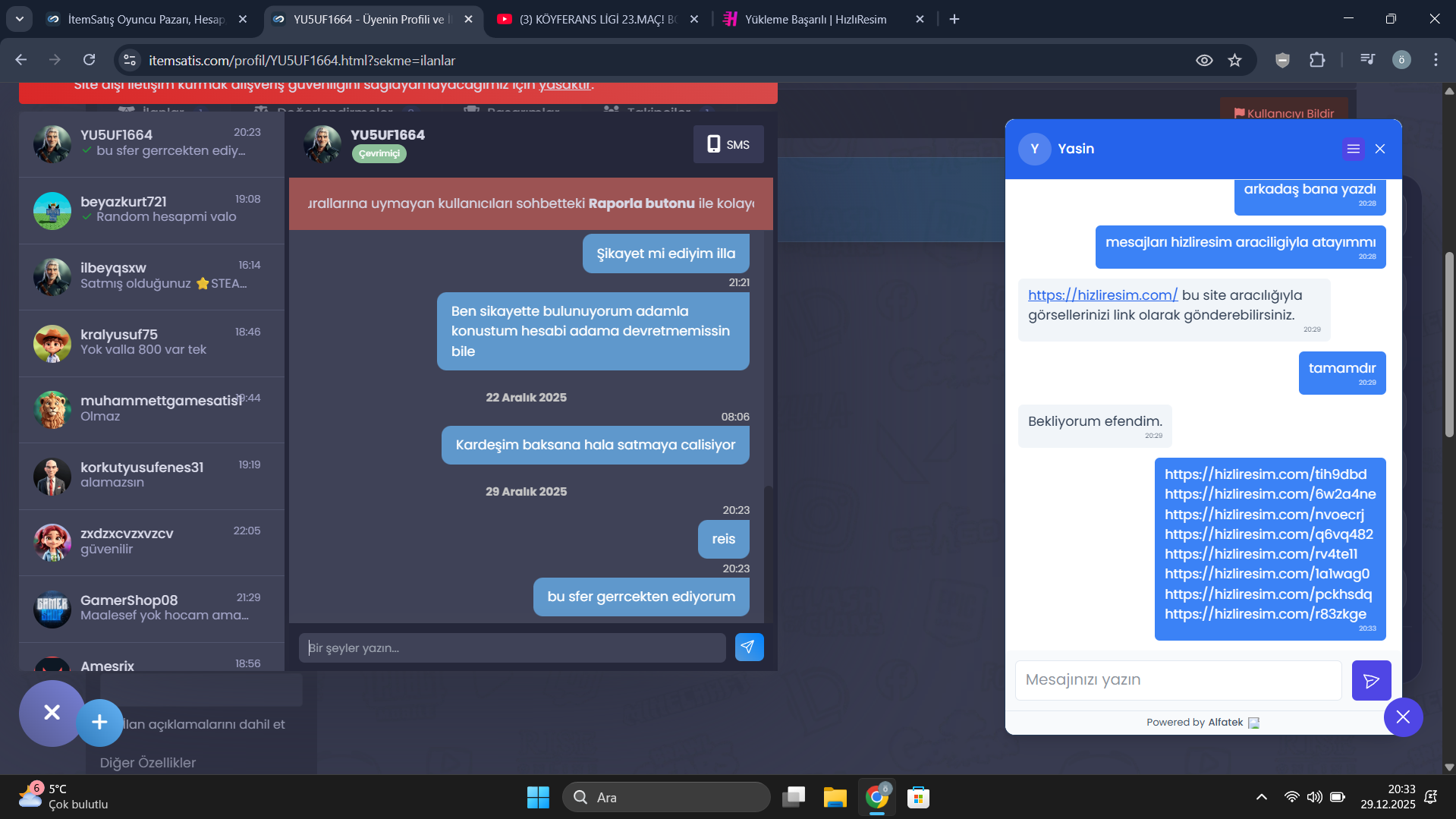
Task: Open Windows Start menu
Action: pos(538,797)
